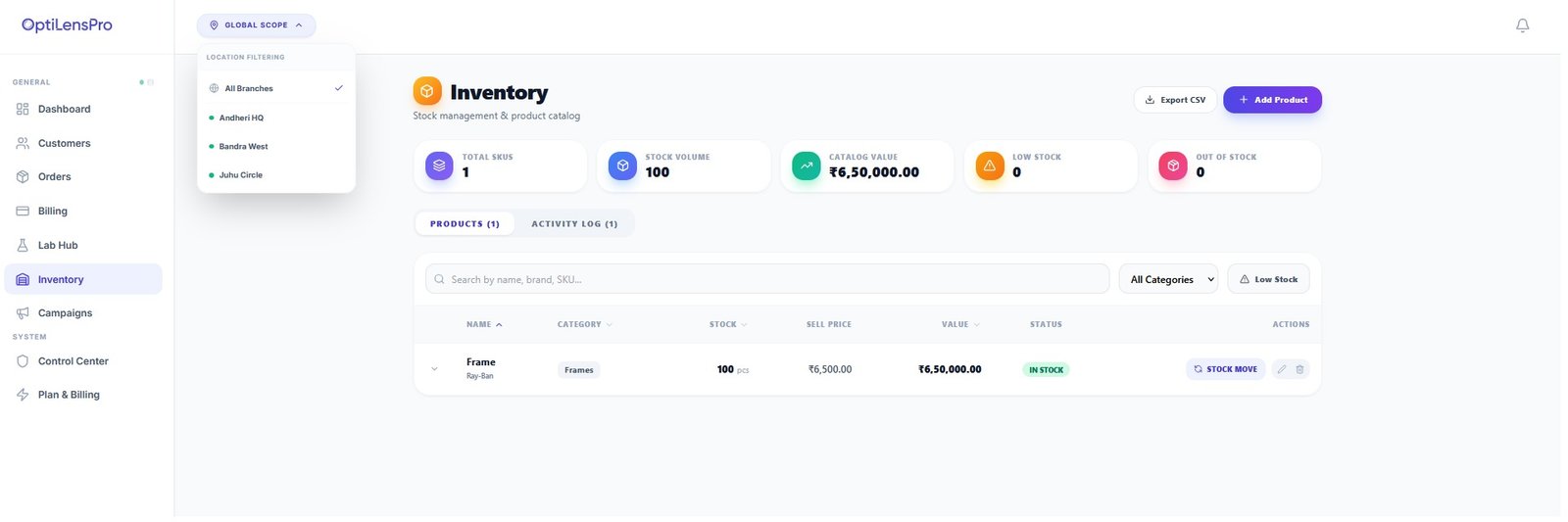This screenshot has height=522, width=1568.
Task: Click Stock Move for Frame
Action: pyautogui.click(x=1225, y=369)
